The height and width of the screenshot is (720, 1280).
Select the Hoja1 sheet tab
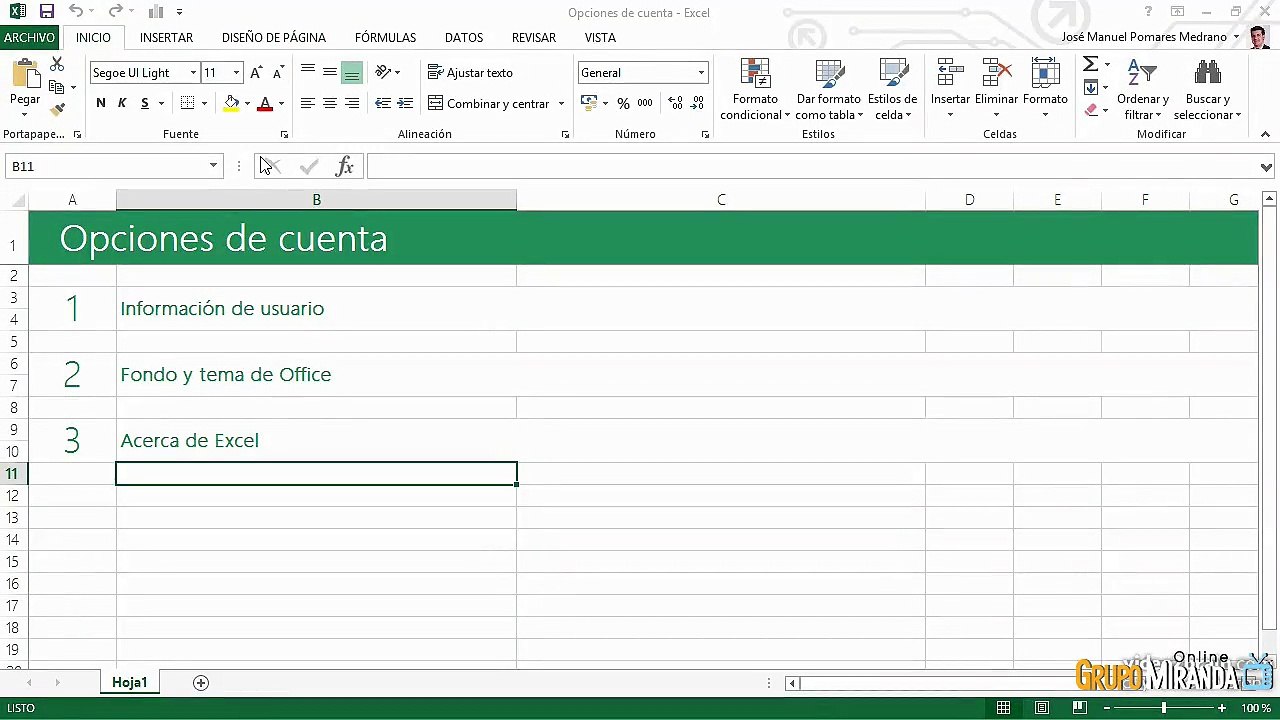130,683
